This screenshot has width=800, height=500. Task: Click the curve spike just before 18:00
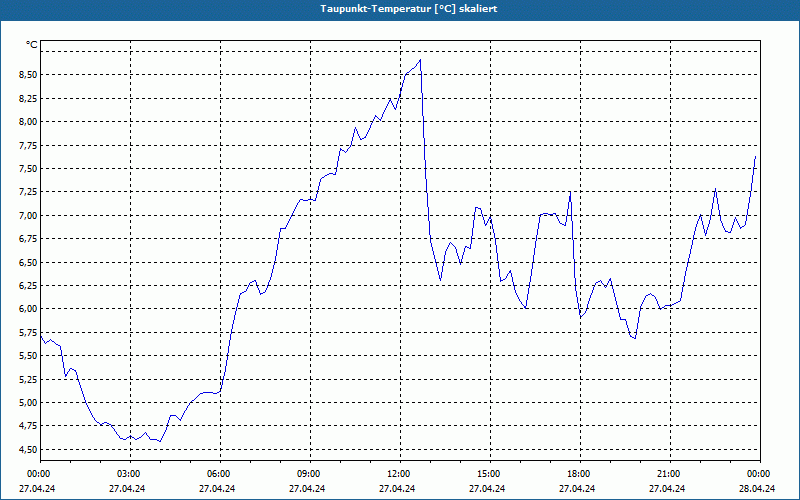tap(570, 192)
